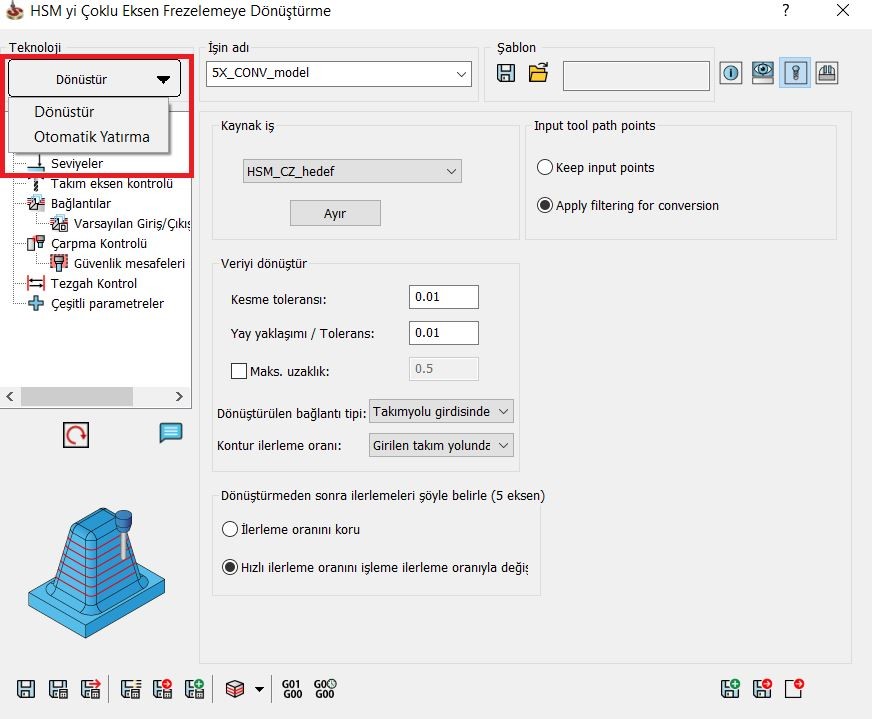Click the red layered cube icon
Viewport: 872px width, 719px height.
pyautogui.click(x=235, y=688)
